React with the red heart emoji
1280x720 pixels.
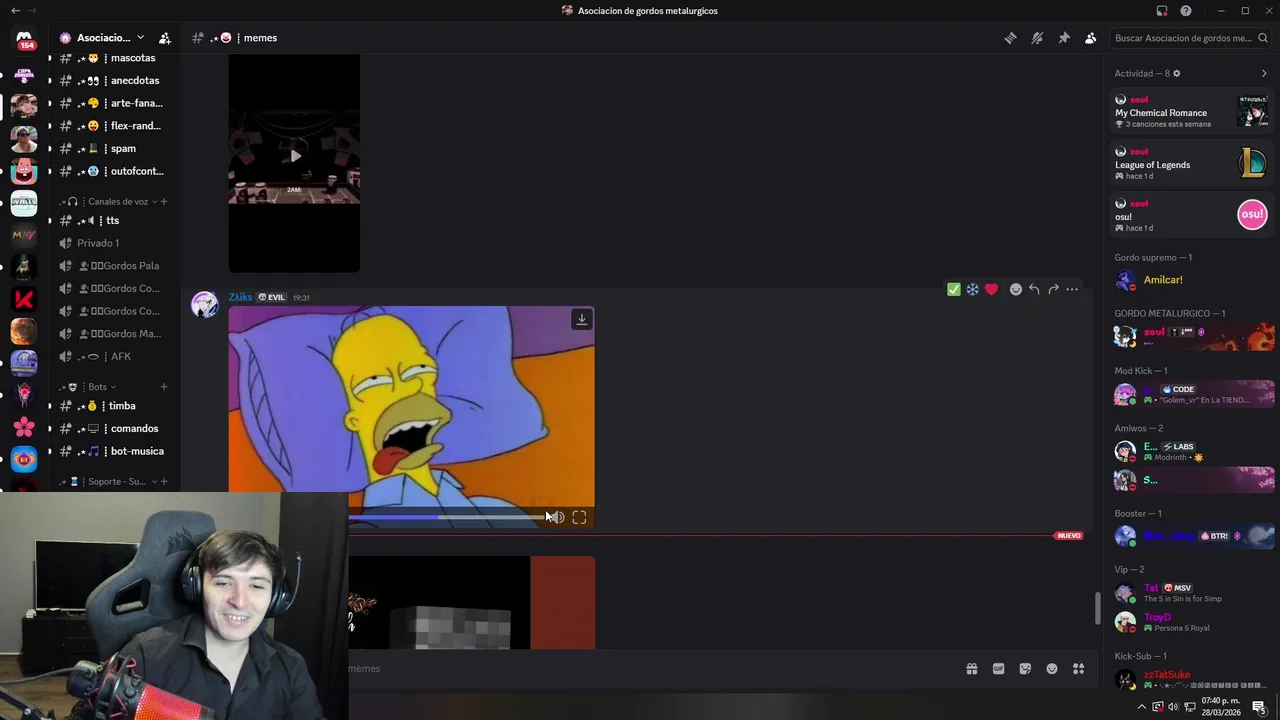pyautogui.click(x=991, y=289)
